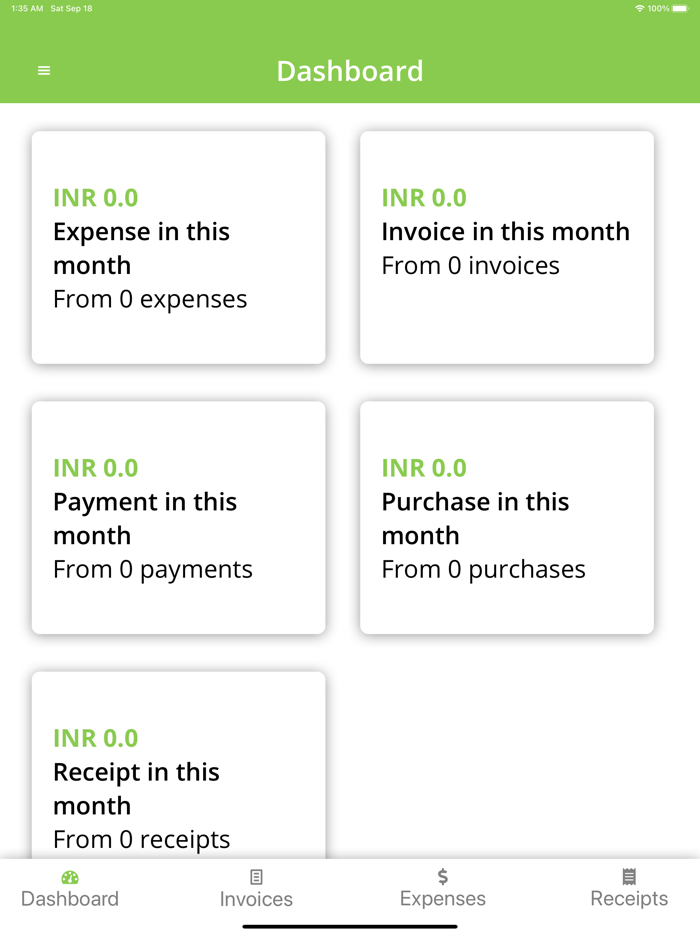Open the Expense in this month card
700x934 pixels.
tap(178, 246)
